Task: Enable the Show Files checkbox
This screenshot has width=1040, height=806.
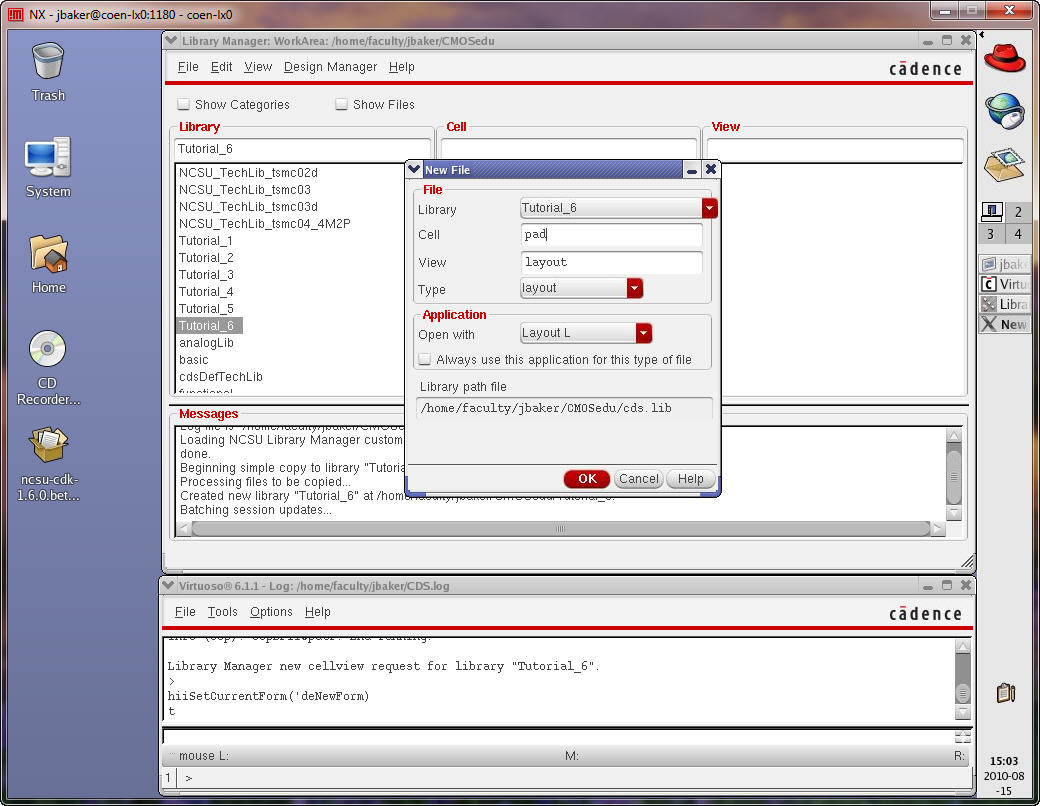Action: click(342, 104)
